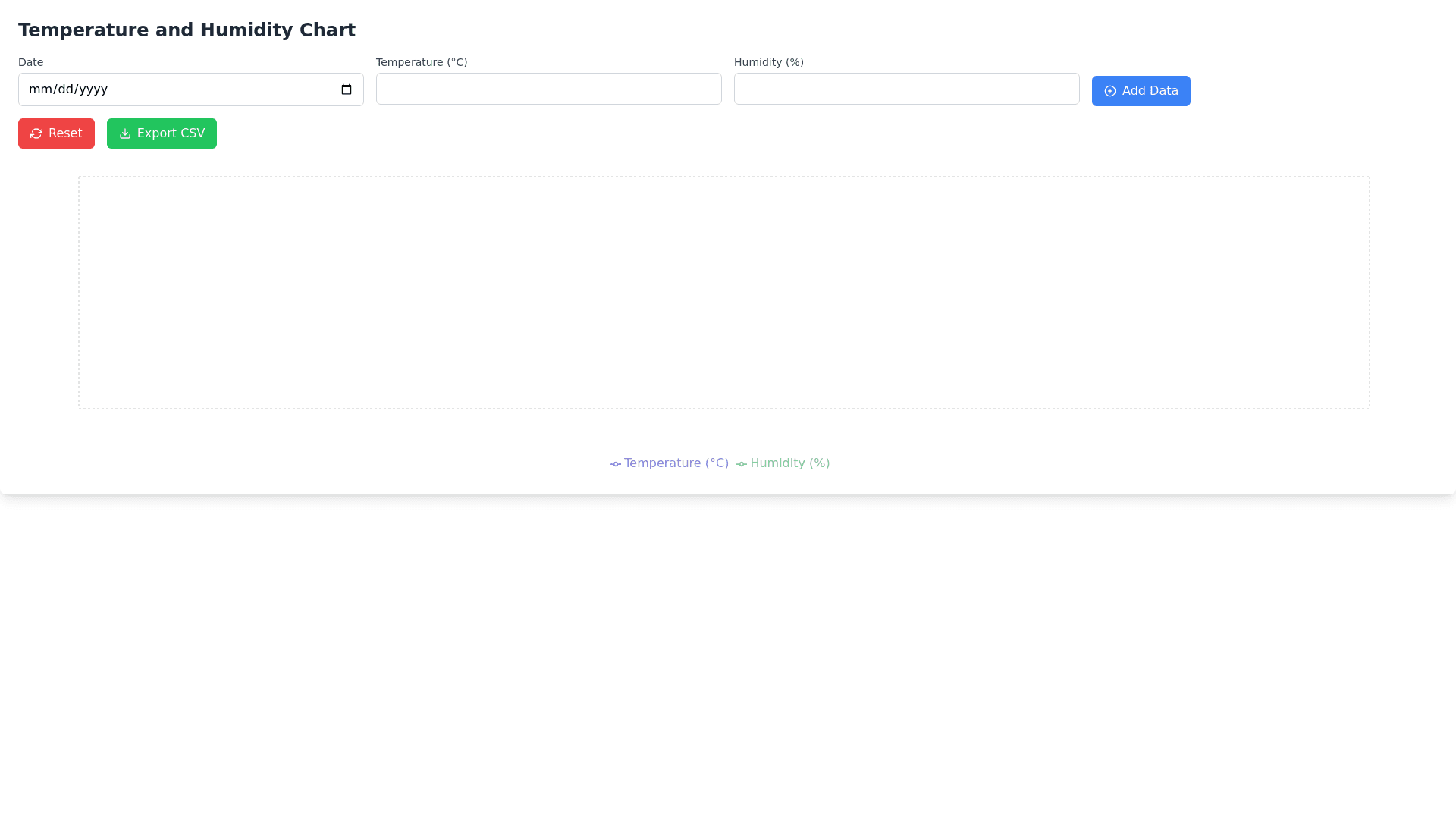The width and height of the screenshot is (1456, 819).
Task: Click the line marker icon next to Humidity legend
Action: click(742, 463)
